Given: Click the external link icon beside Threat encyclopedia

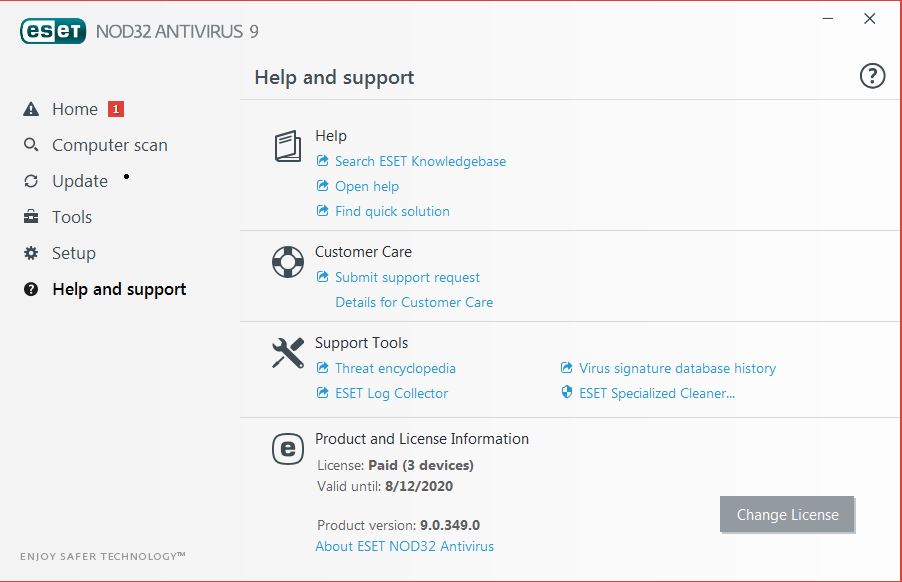Looking at the screenshot, I should point(323,368).
